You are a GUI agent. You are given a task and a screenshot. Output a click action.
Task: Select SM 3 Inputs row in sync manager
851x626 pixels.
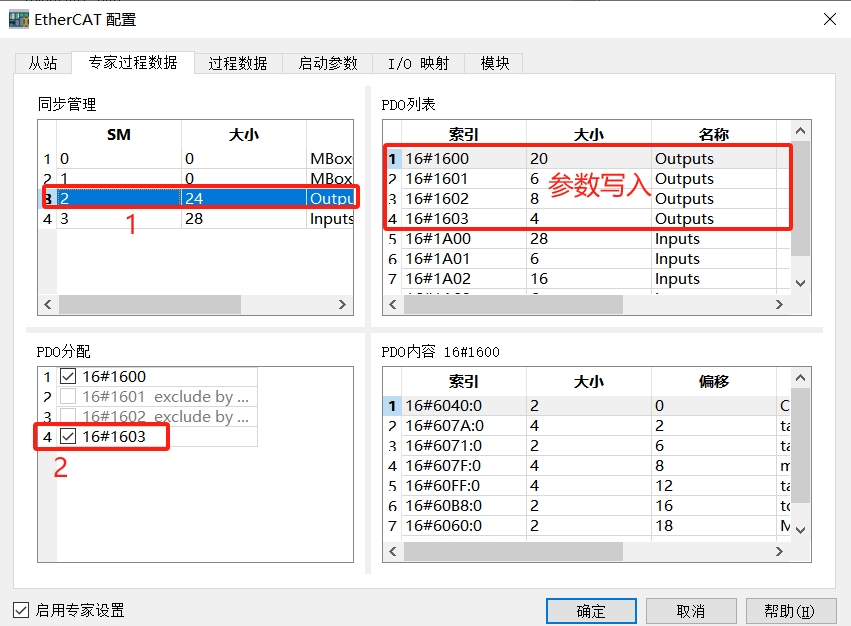(200, 219)
